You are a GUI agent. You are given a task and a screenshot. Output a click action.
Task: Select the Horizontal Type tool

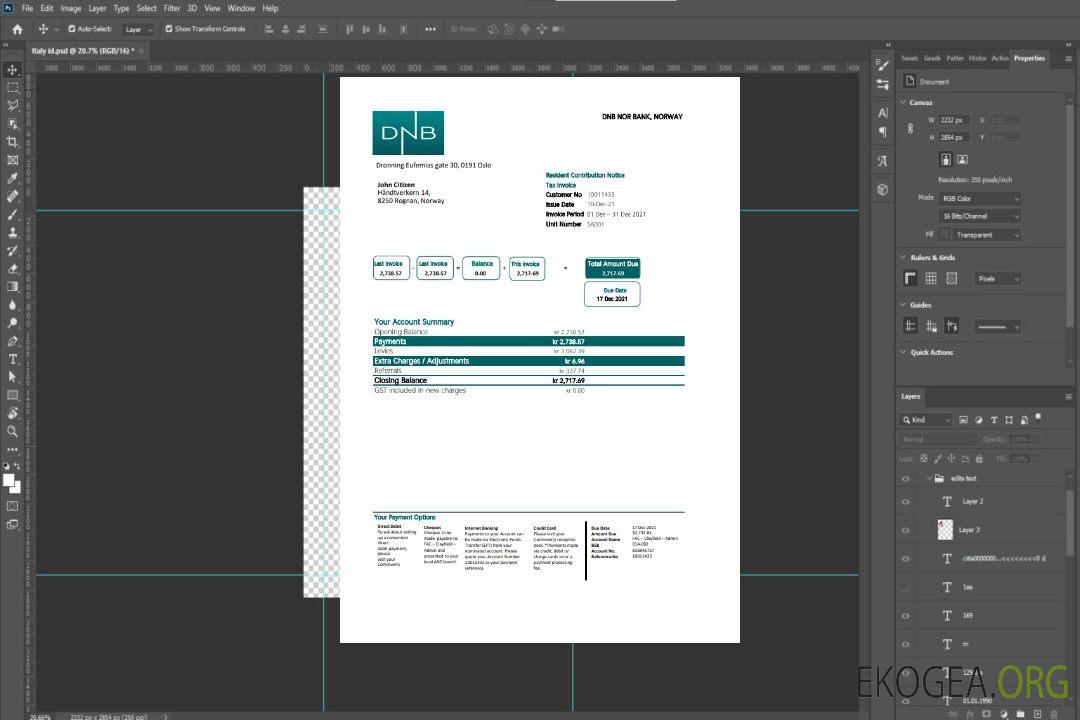(12, 359)
